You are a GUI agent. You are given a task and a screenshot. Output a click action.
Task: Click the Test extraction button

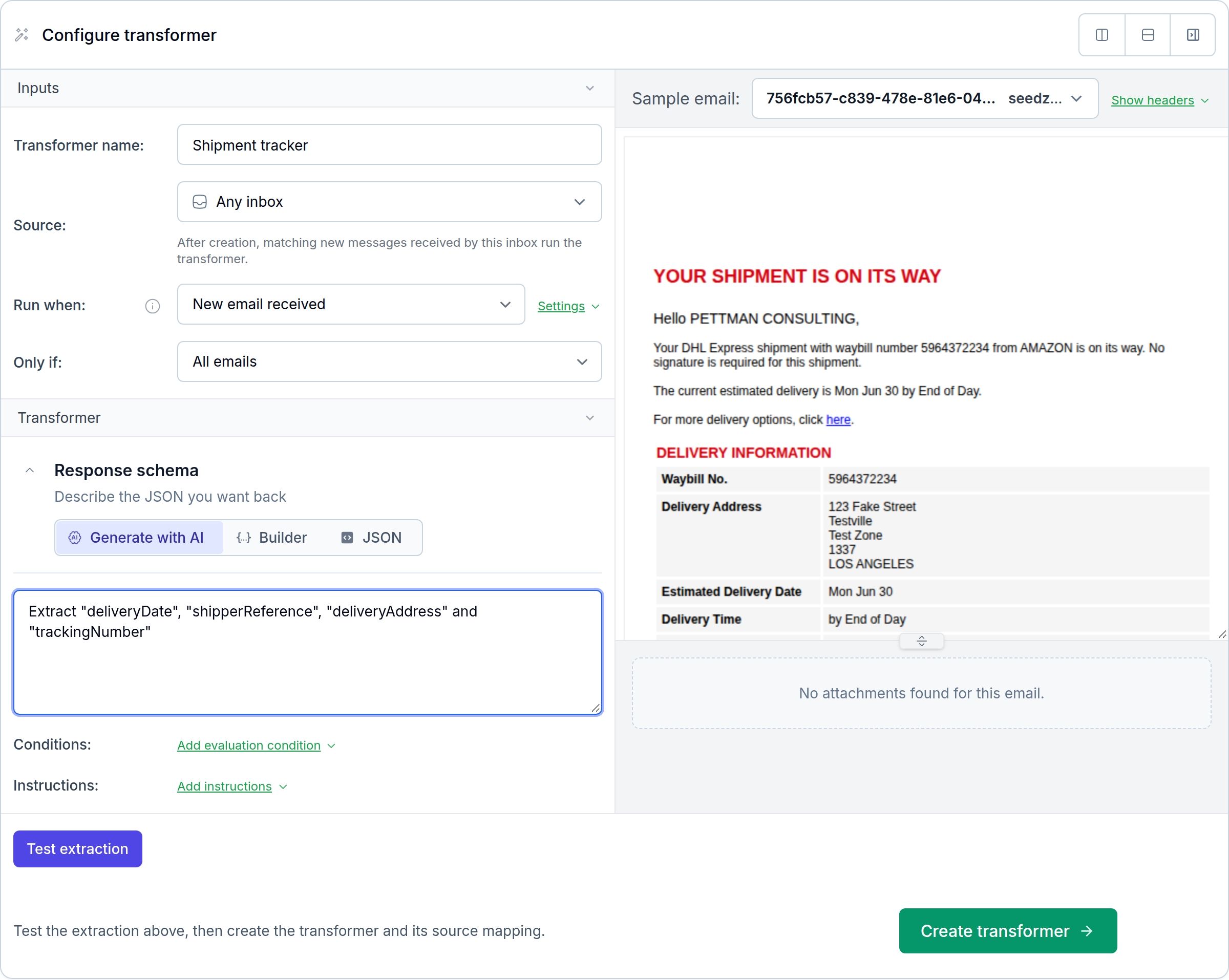pyautogui.click(x=77, y=849)
